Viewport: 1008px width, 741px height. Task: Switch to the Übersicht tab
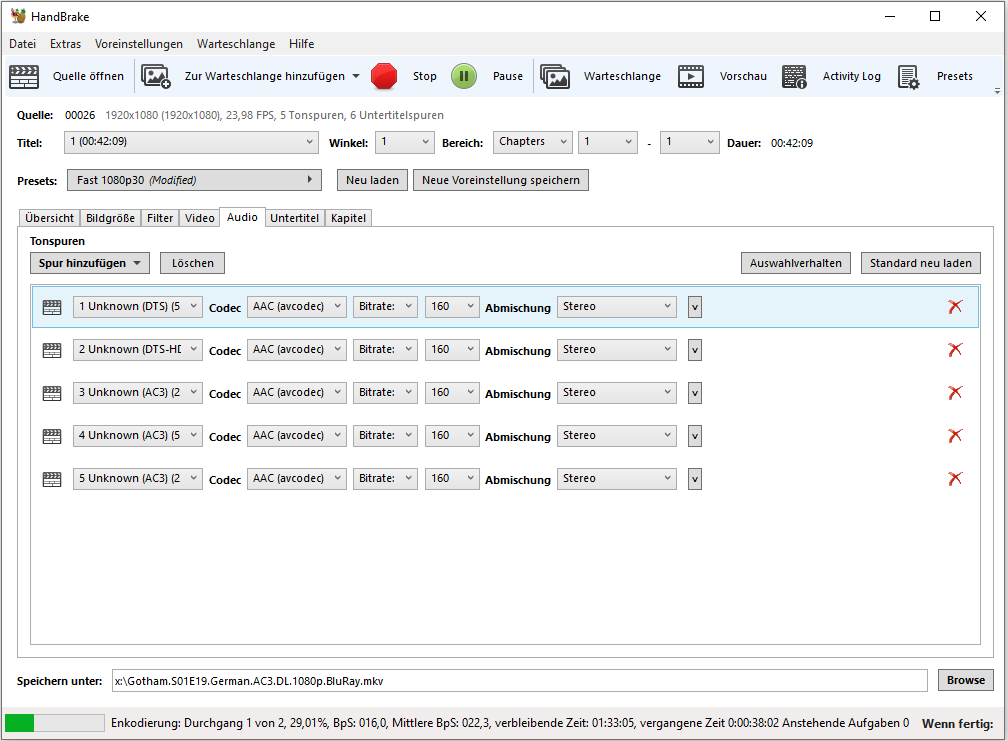pyautogui.click(x=50, y=218)
